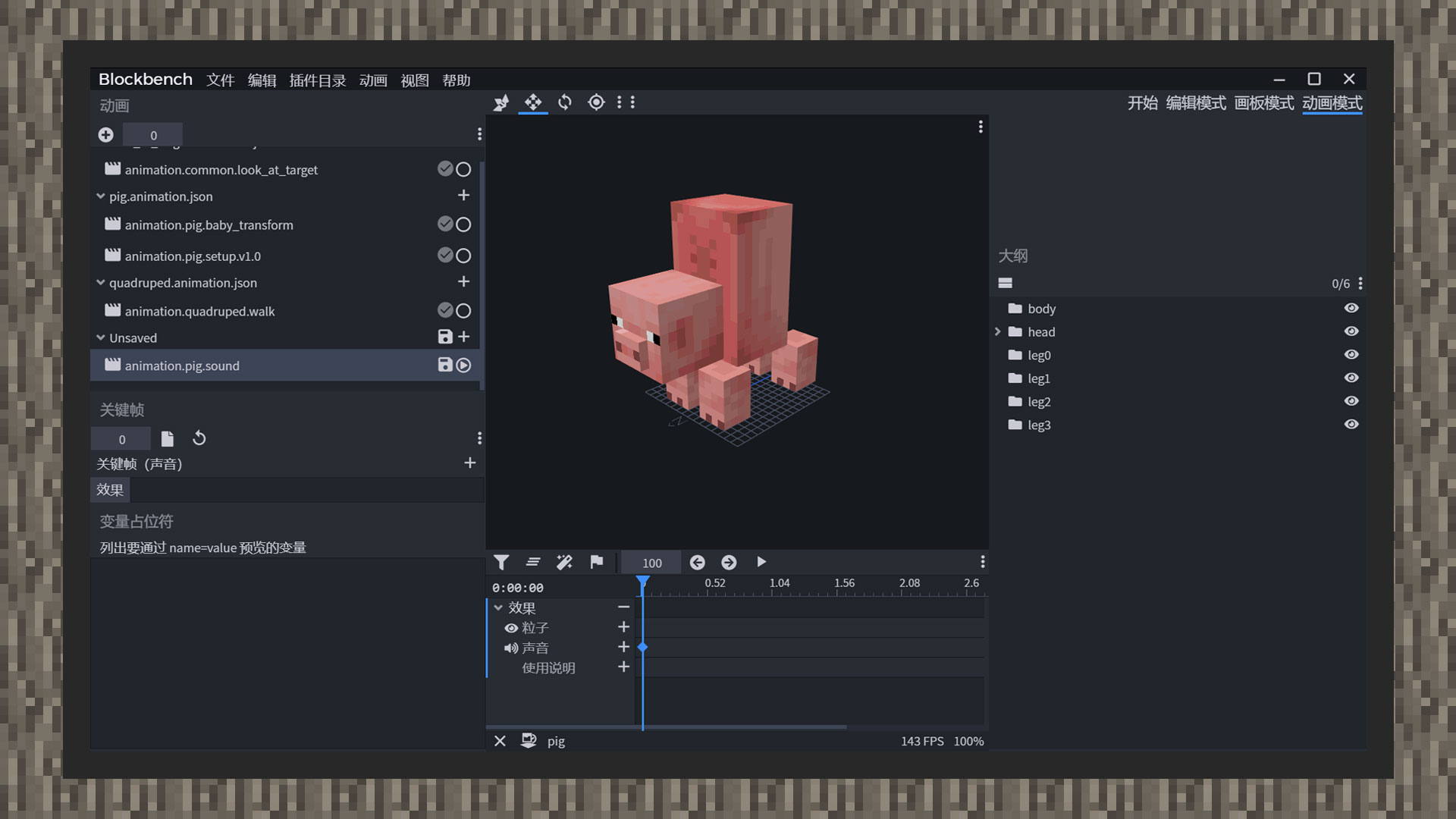This screenshot has height=819, width=1456.
Task: Click the timeline channel list icon
Action: 533,562
